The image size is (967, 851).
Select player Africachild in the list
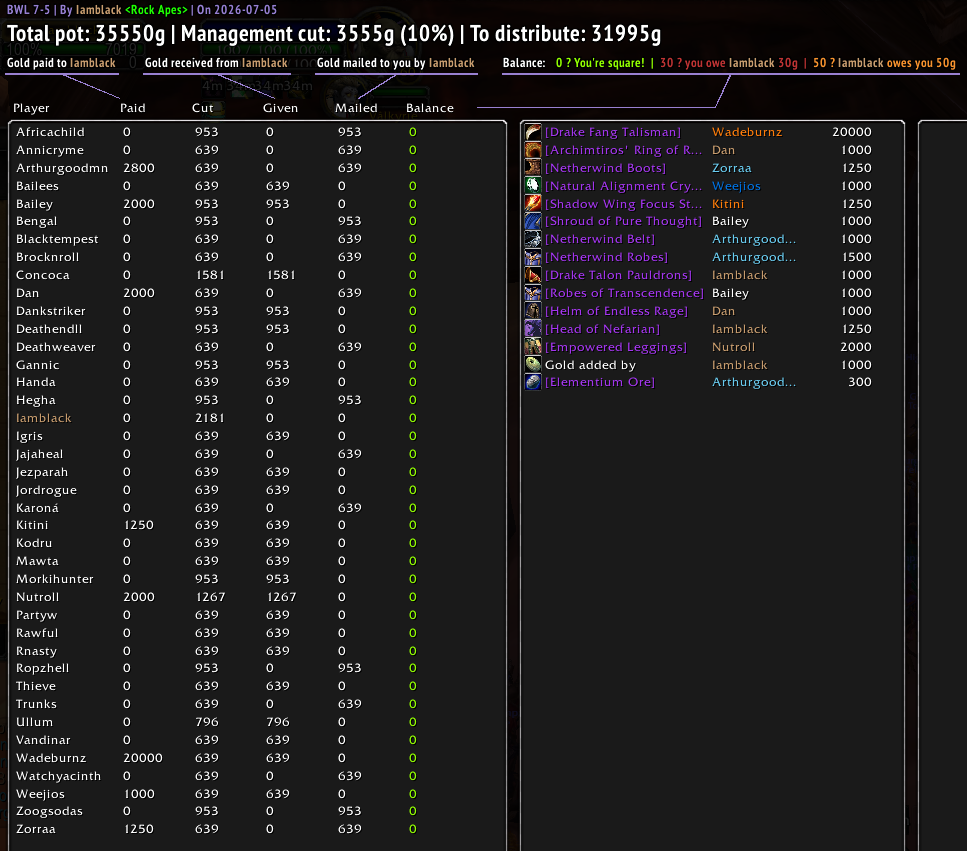tap(50, 132)
